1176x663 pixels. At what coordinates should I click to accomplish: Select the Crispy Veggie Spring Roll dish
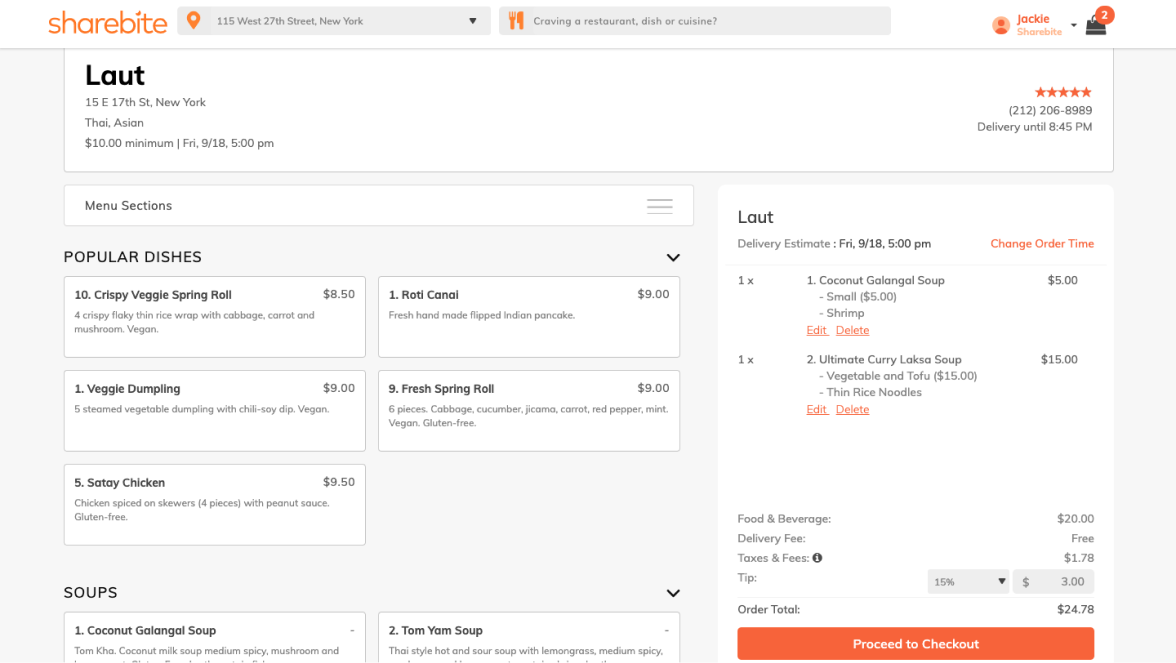click(x=214, y=316)
